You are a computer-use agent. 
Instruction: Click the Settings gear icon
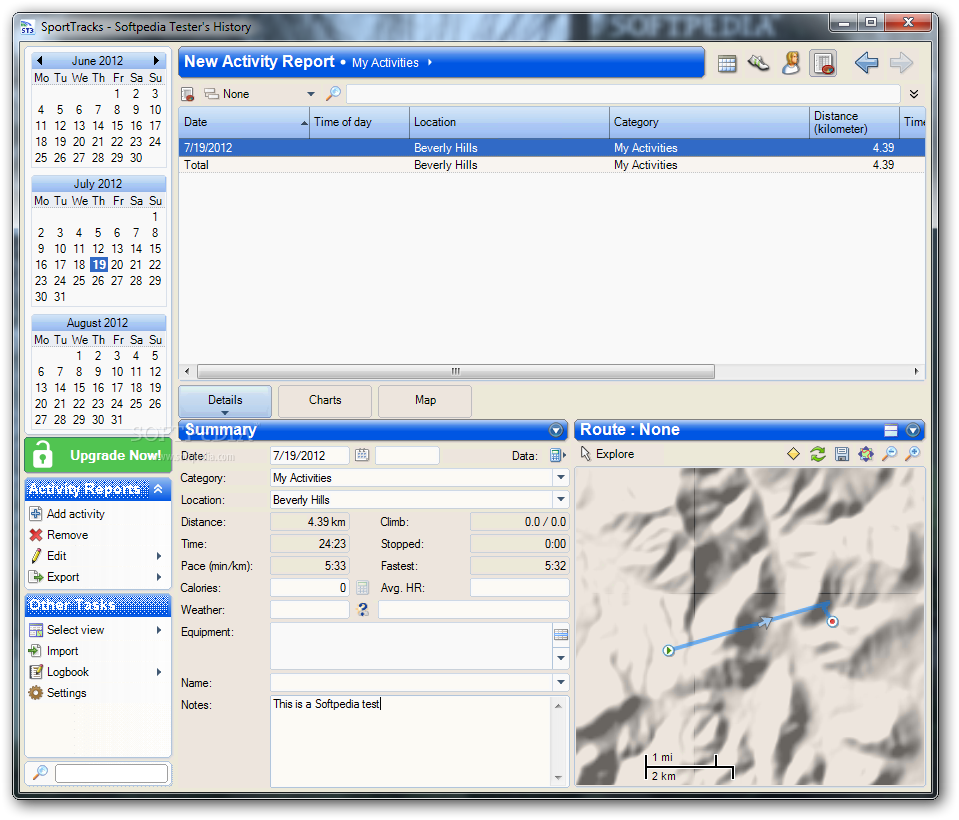pyautogui.click(x=36, y=693)
